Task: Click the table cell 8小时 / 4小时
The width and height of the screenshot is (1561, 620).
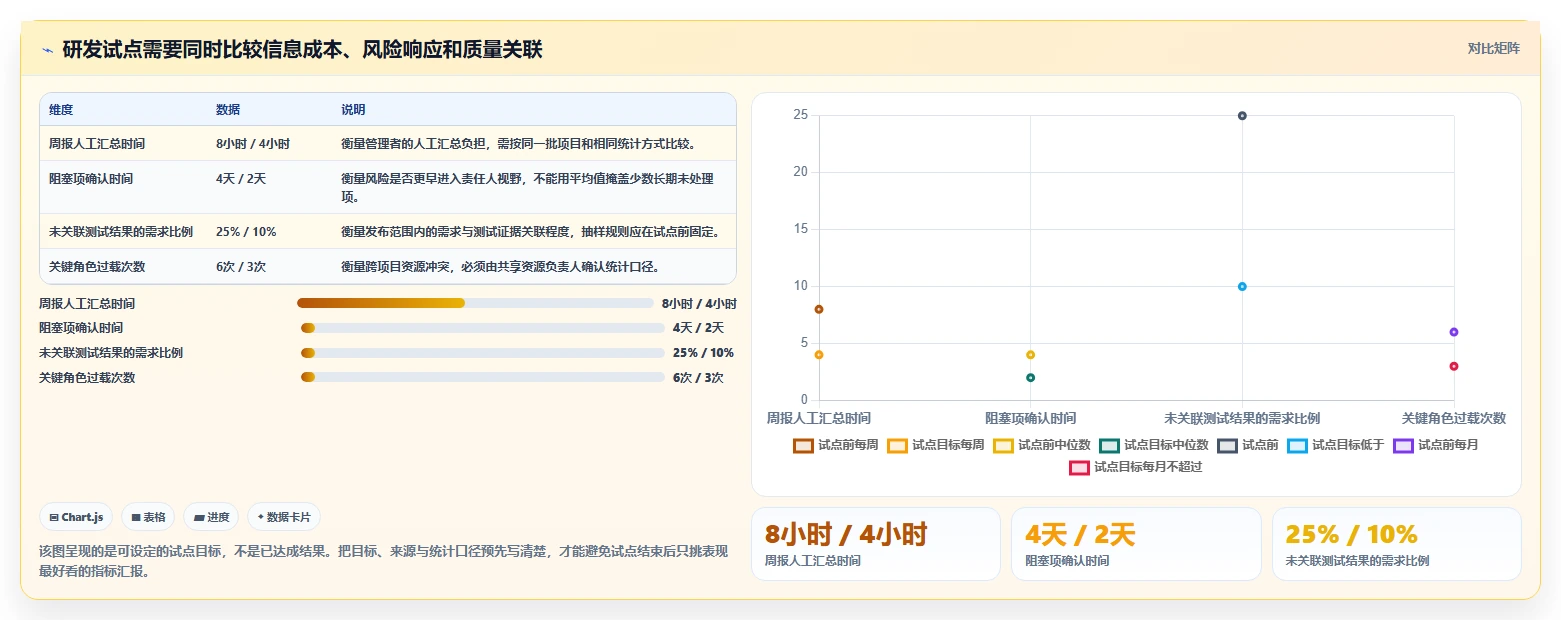Action: [x=253, y=144]
